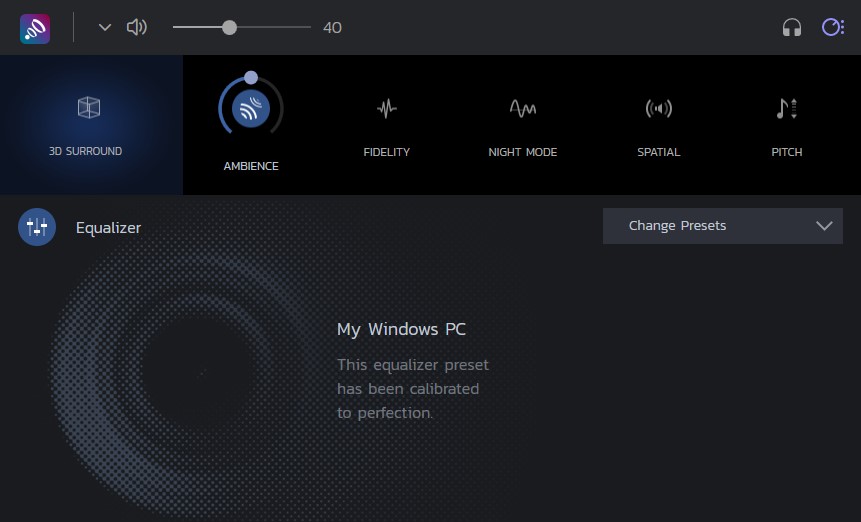Select the My Windows PC preset title
This screenshot has width=861, height=522.
point(401,329)
